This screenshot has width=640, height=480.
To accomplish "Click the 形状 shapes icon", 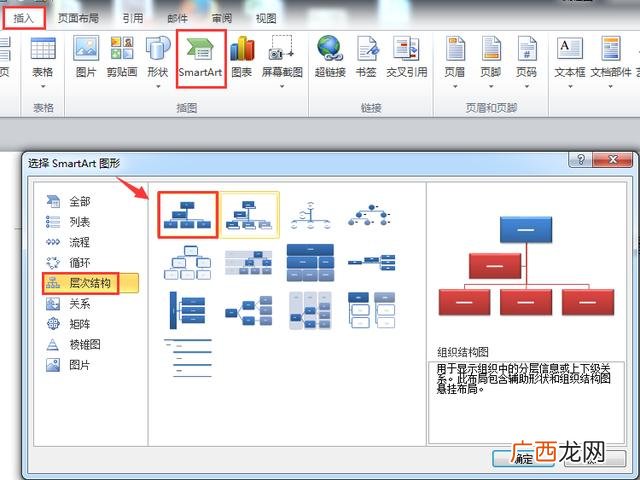I will pos(158,49).
